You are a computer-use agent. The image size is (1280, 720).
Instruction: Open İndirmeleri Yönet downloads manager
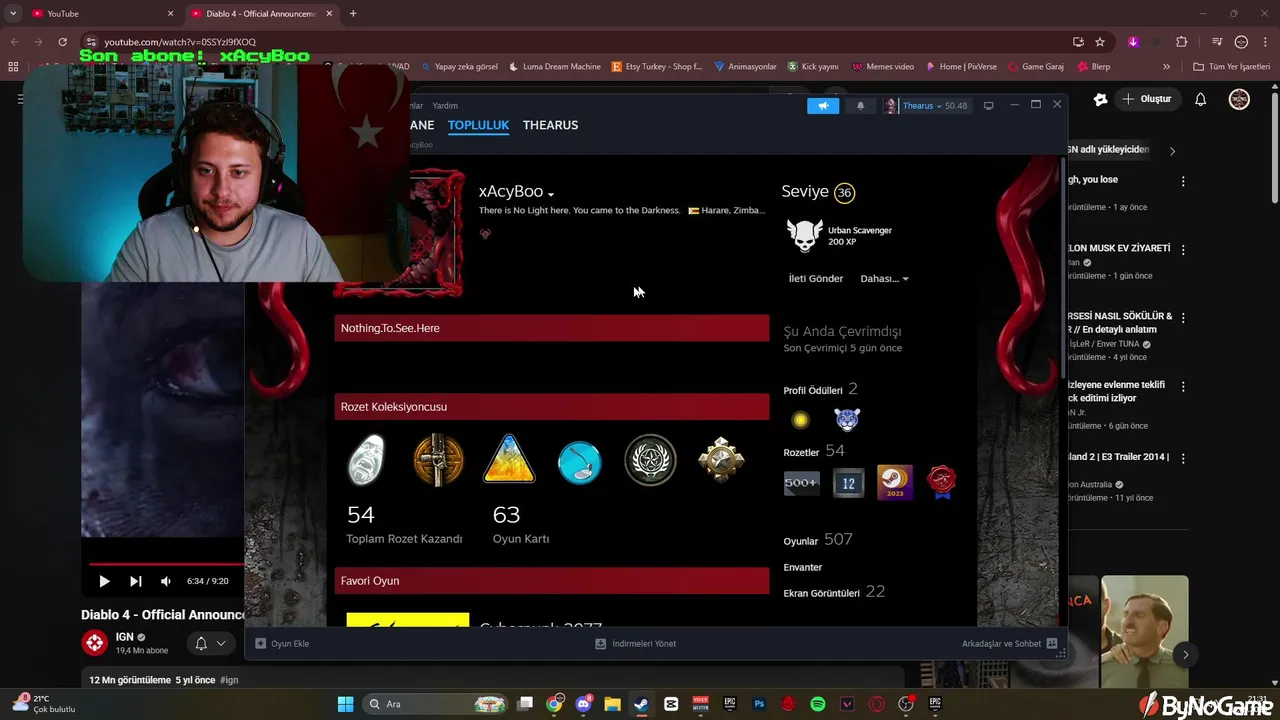click(636, 644)
